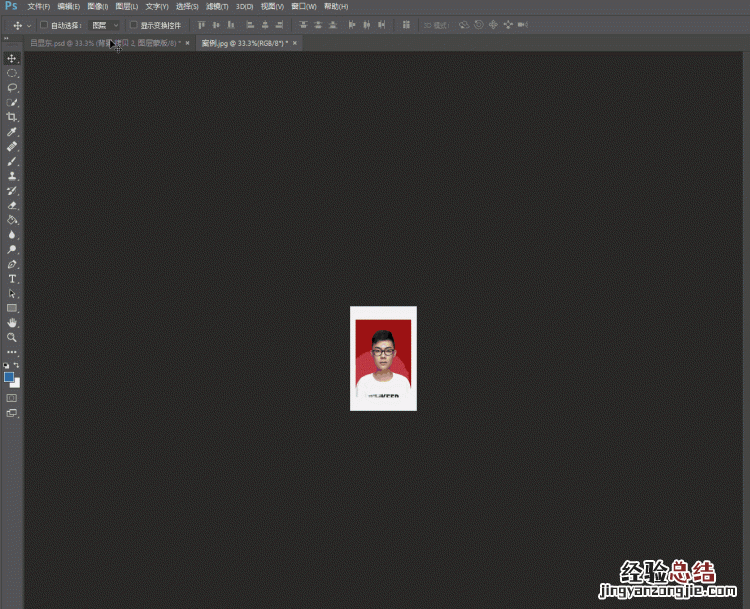Click align bottom edges icon
Image resolution: width=750 pixels, height=609 pixels.
pos(231,25)
